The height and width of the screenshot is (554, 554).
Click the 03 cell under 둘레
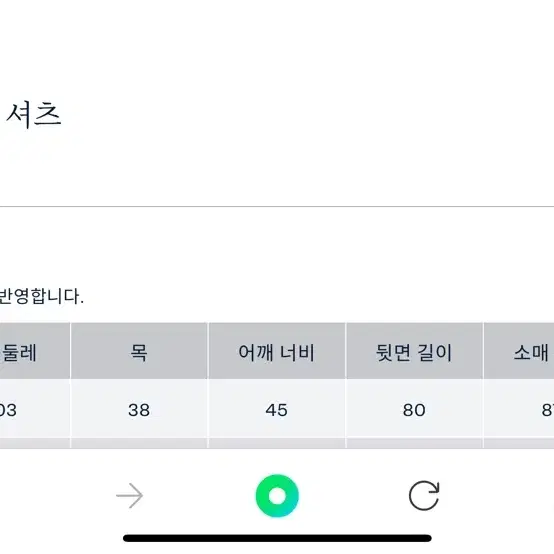click(35, 408)
